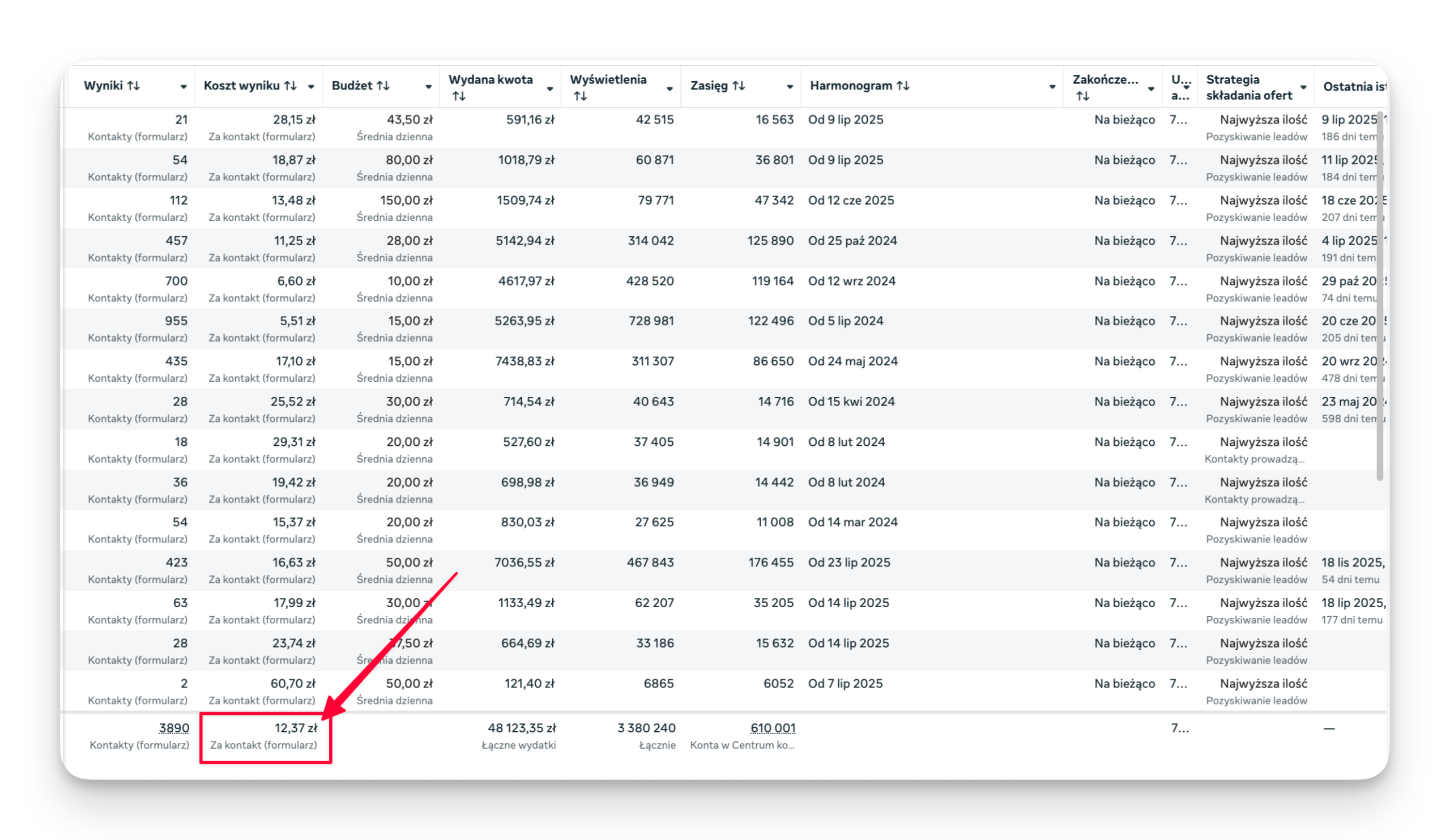Click the underlined total reach 610 001

(x=773, y=728)
